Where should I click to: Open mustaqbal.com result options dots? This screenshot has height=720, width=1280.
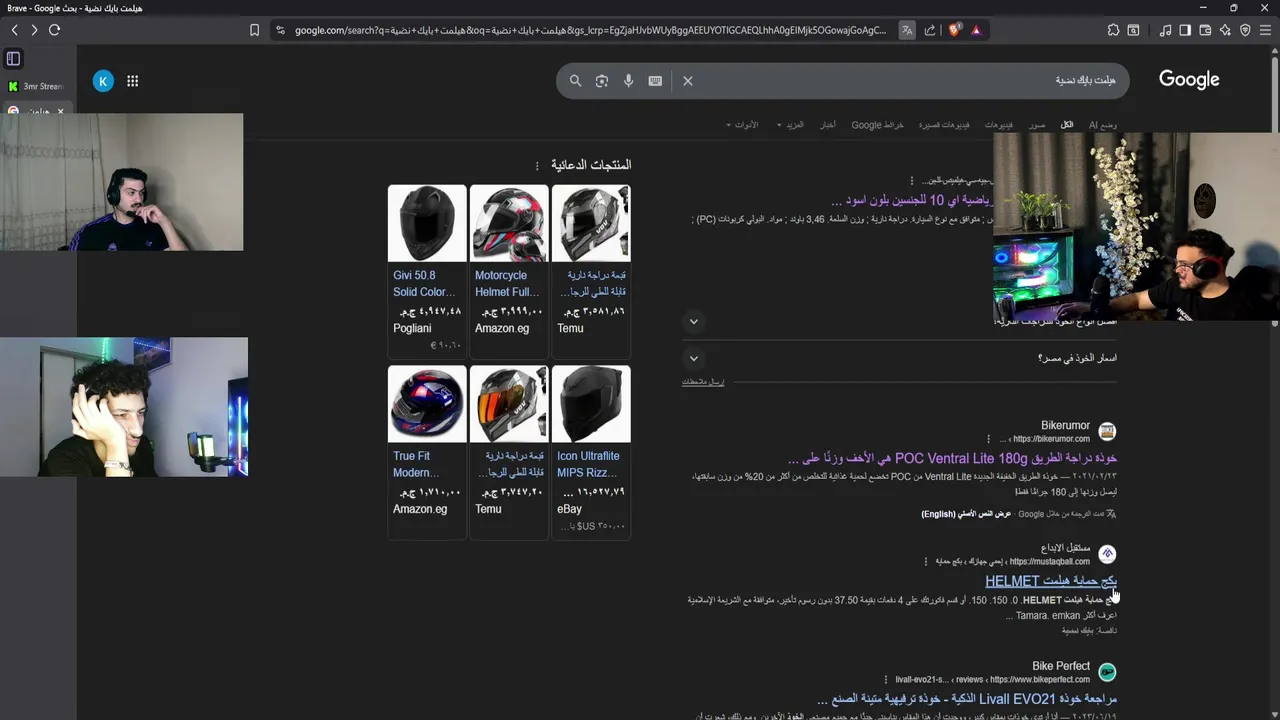click(x=925, y=562)
